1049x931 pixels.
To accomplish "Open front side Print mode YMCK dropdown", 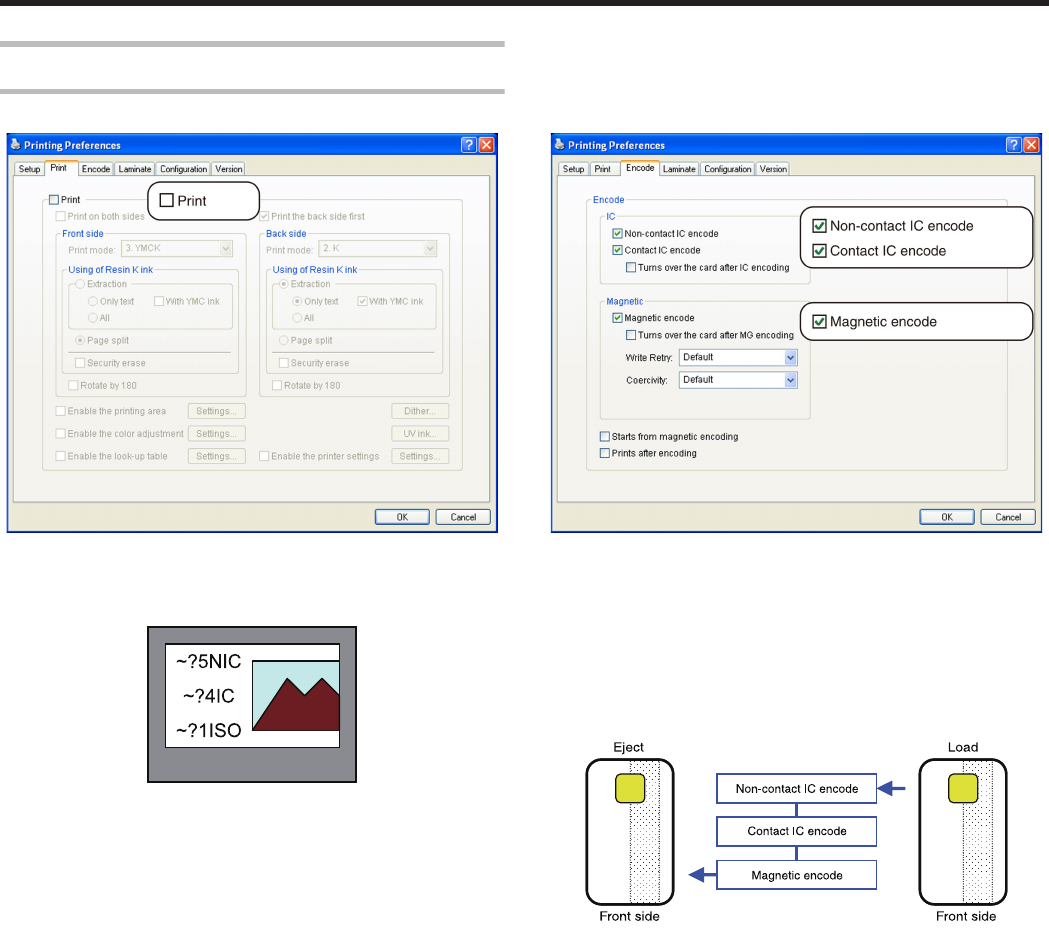I will point(177,248).
